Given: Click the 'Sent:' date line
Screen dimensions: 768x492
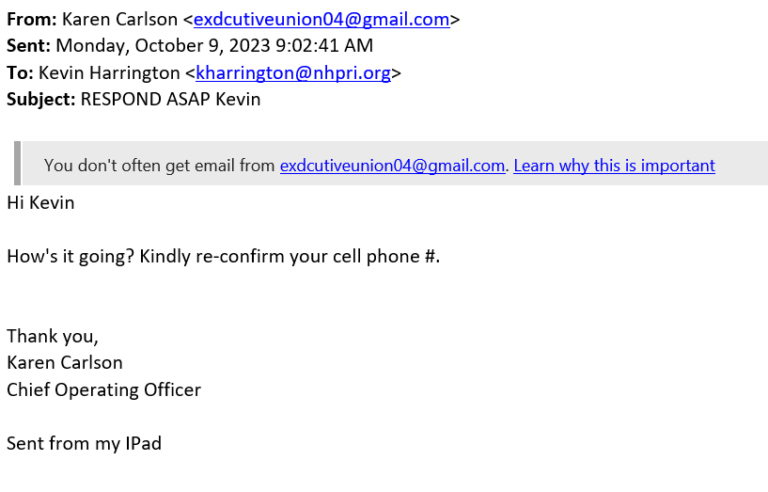Looking at the screenshot, I should [190, 46].
